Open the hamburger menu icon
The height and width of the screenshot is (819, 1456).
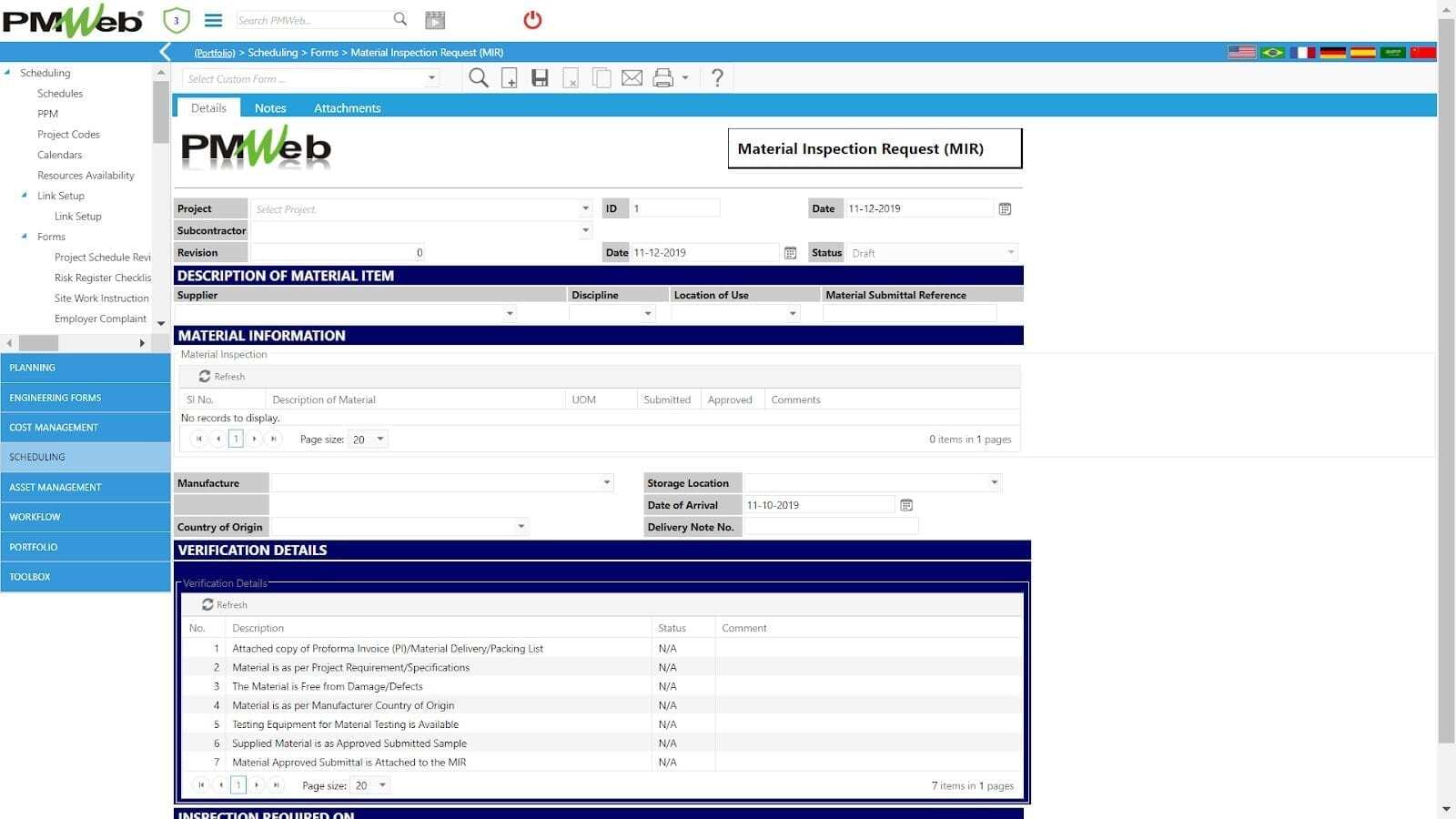coord(213,20)
